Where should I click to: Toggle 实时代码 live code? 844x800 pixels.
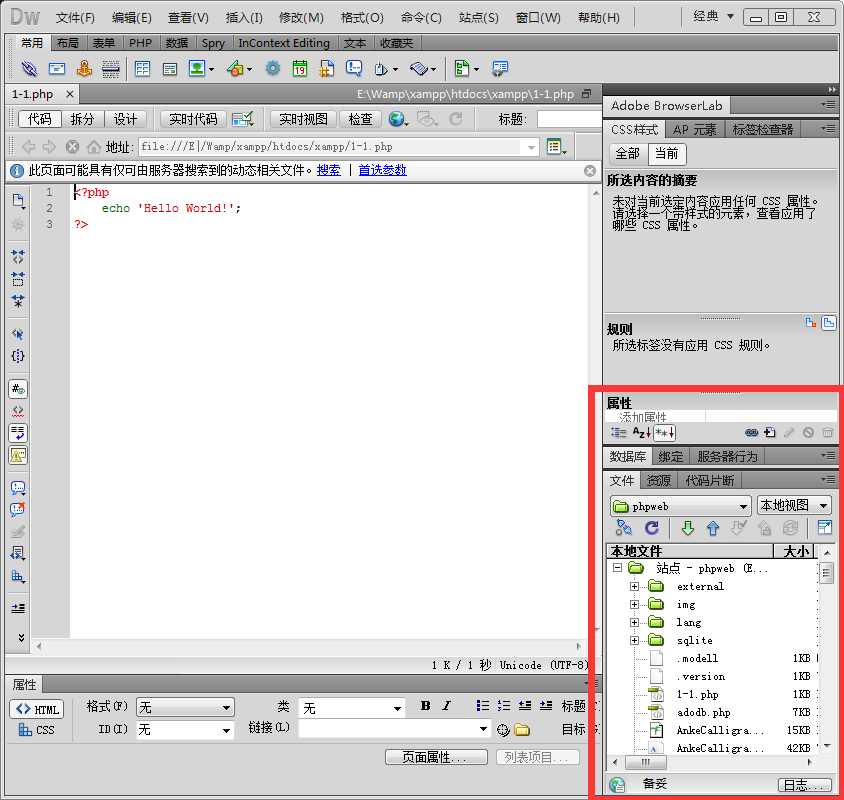[x=193, y=119]
